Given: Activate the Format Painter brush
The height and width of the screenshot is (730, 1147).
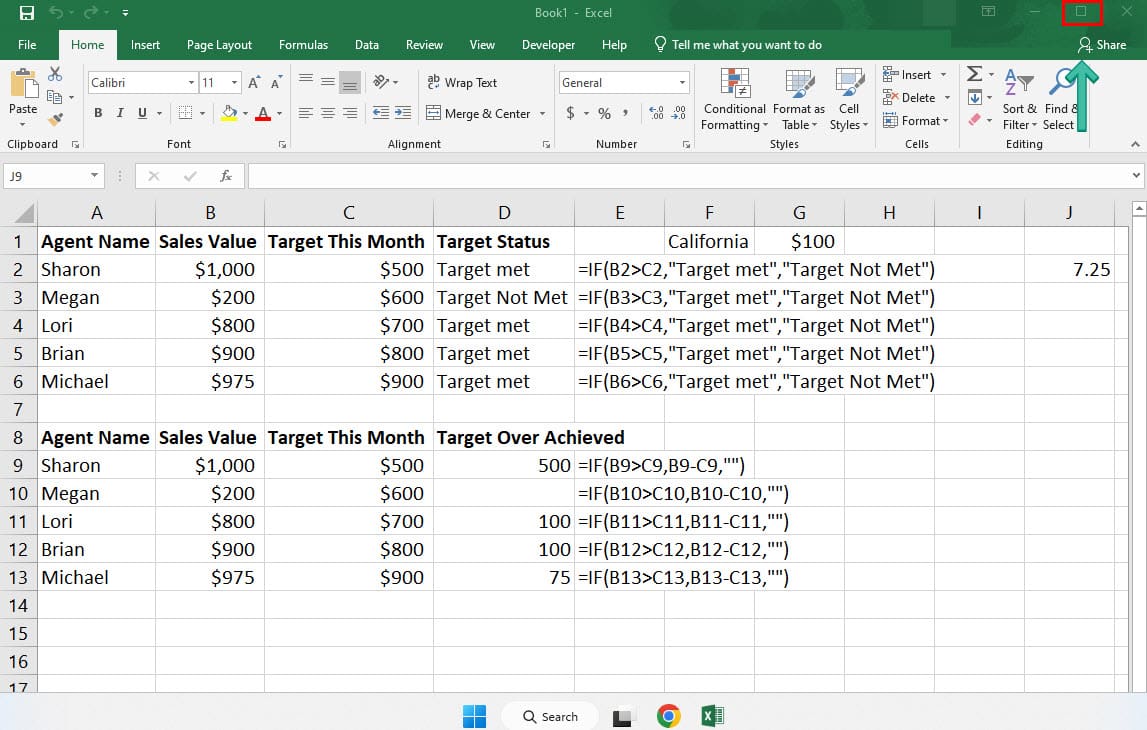Looking at the screenshot, I should click(x=55, y=118).
